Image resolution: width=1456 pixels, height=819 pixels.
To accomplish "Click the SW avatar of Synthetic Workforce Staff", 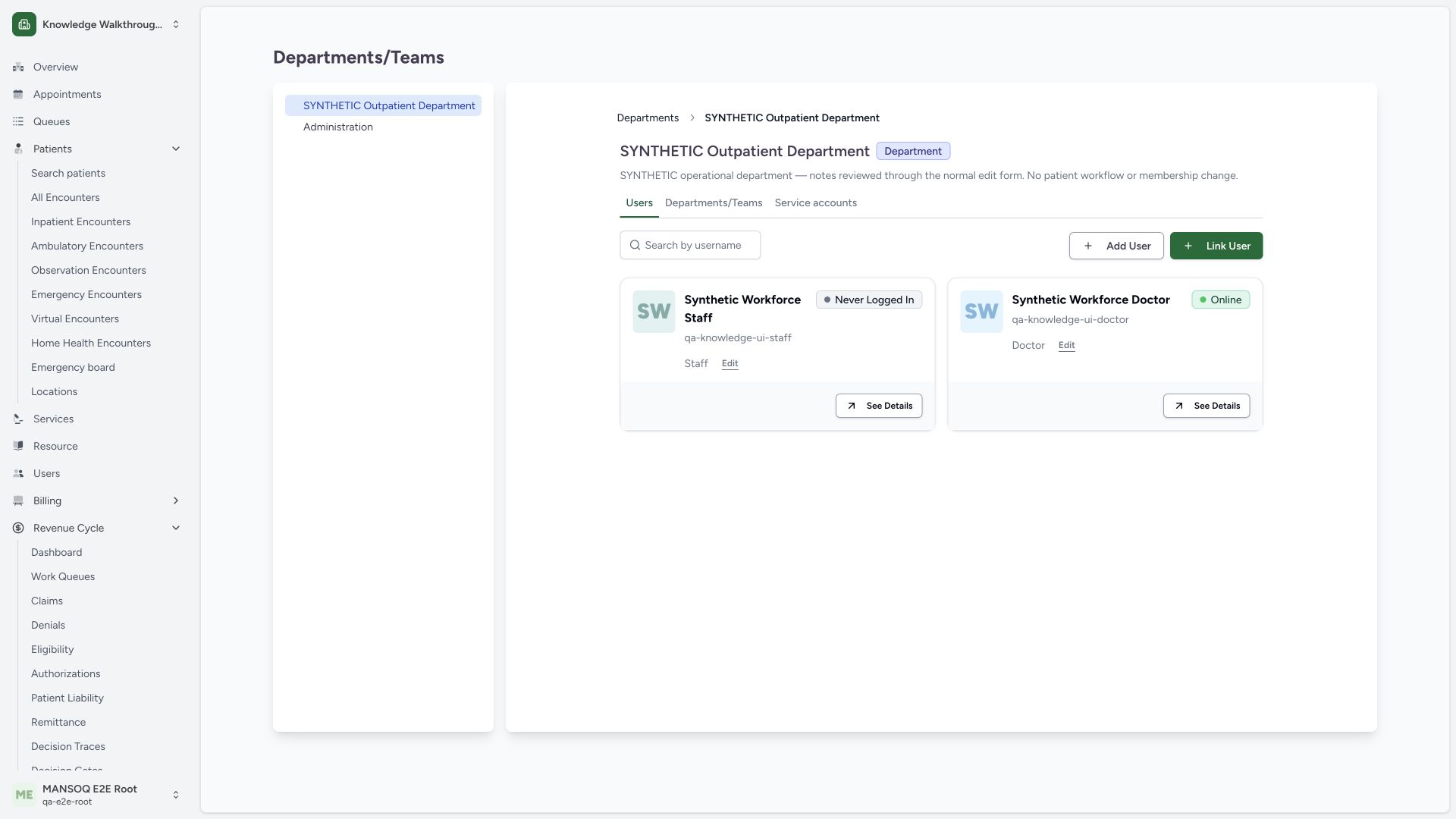I will [654, 312].
